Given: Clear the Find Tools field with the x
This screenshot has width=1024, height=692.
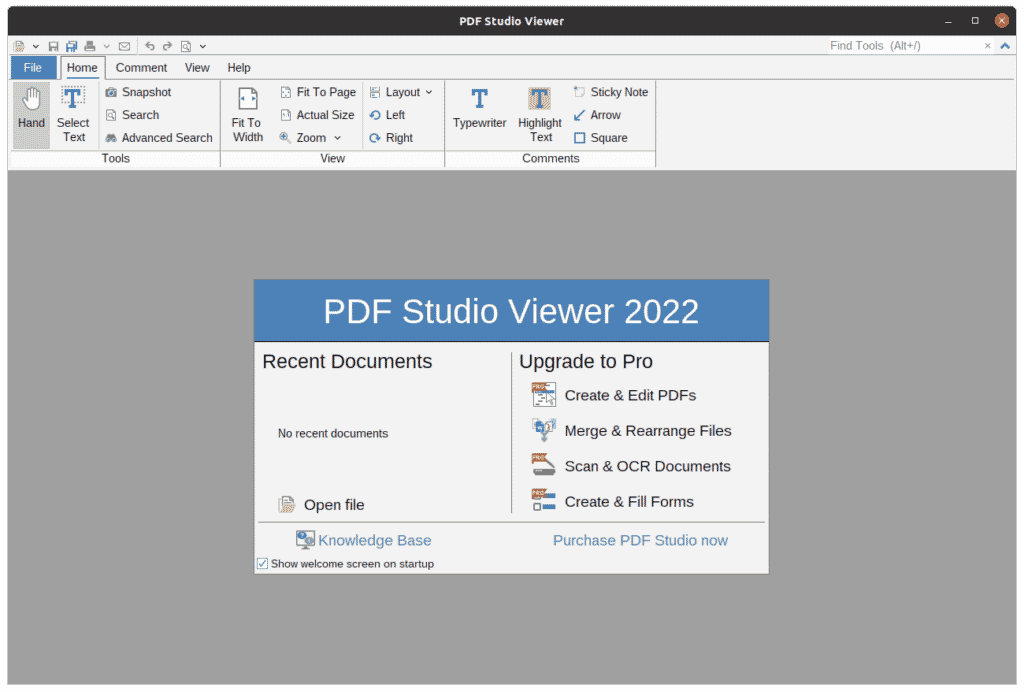Looking at the screenshot, I should tap(987, 46).
